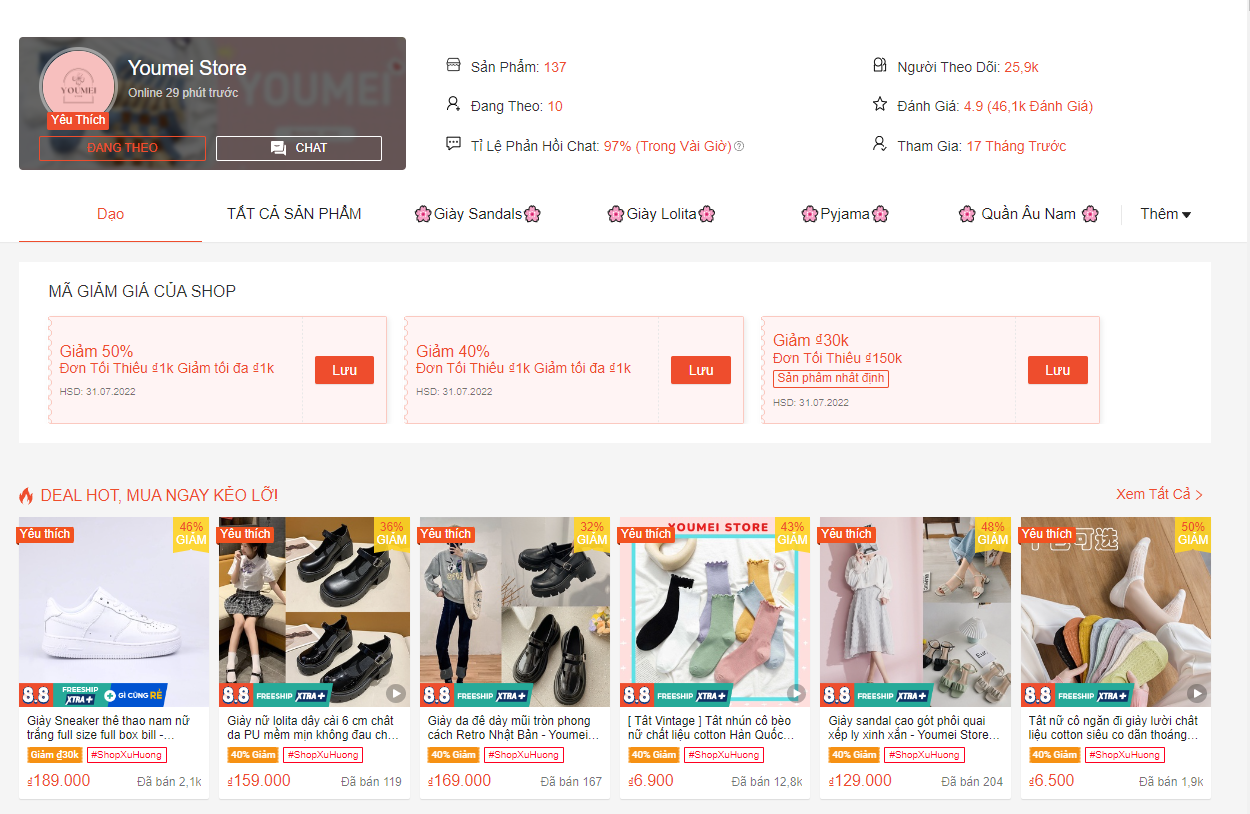This screenshot has width=1250, height=814.
Task: Click the flame icon next to DEAL HOT heading
Action: 29,494
